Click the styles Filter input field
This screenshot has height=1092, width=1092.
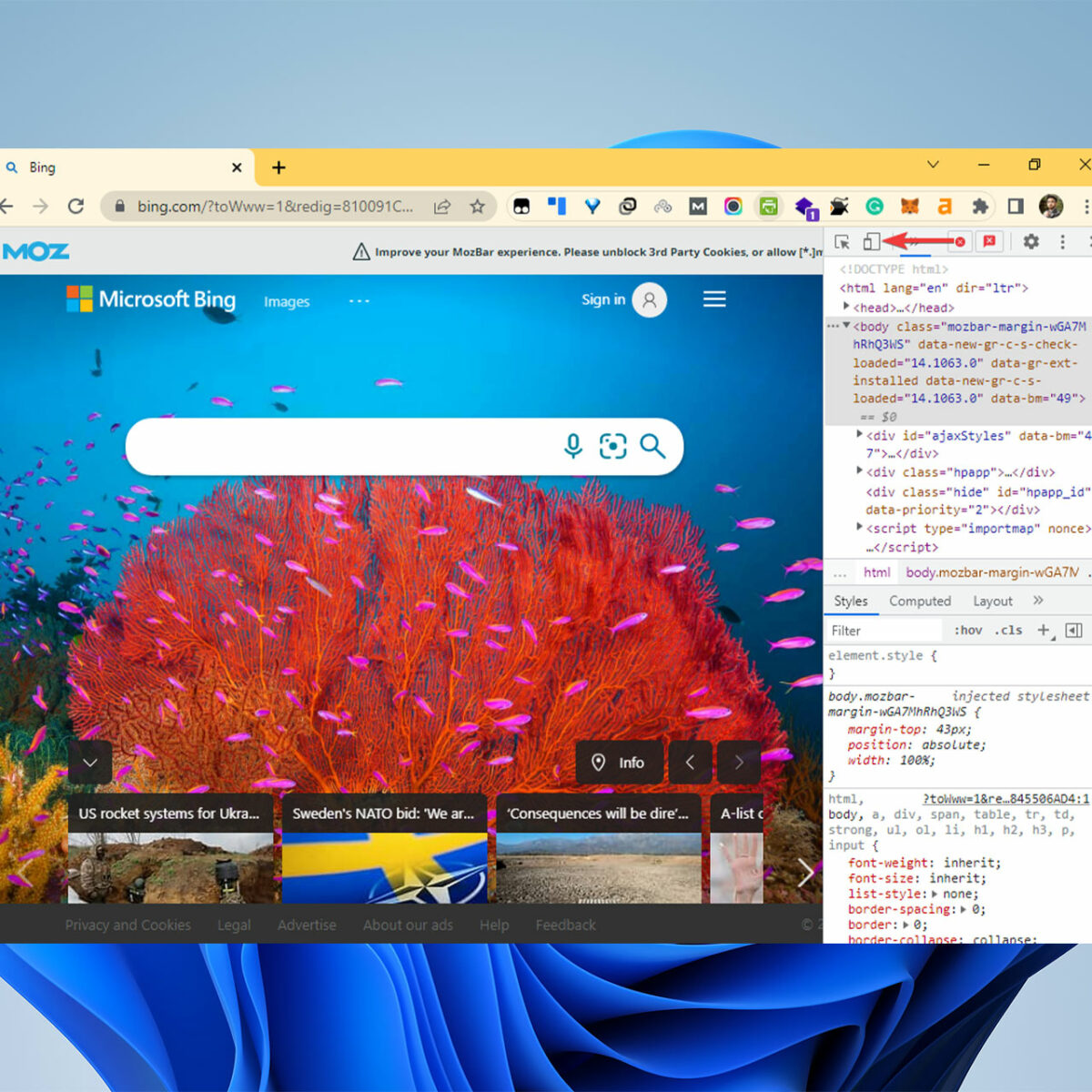point(884,631)
